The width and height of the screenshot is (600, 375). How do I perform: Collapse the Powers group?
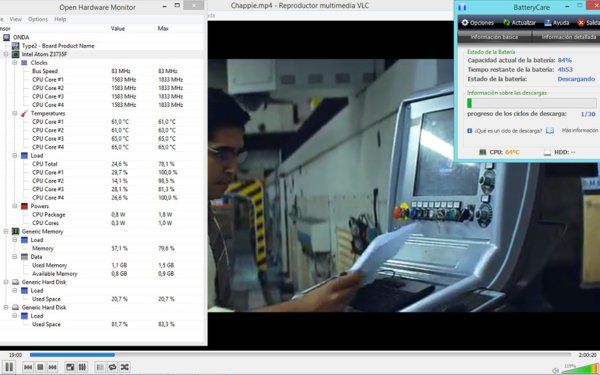(15, 206)
